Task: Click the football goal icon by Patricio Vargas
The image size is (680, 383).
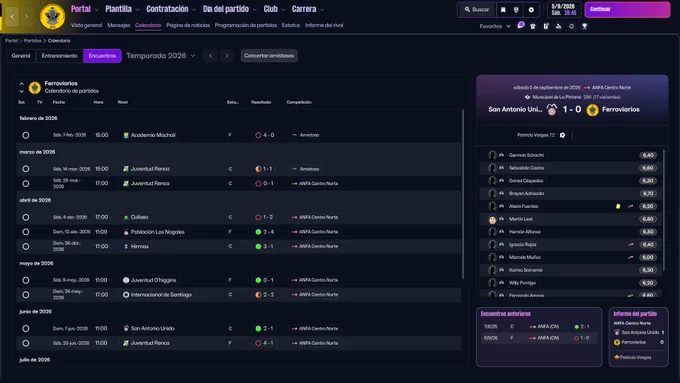Action: tap(562, 135)
